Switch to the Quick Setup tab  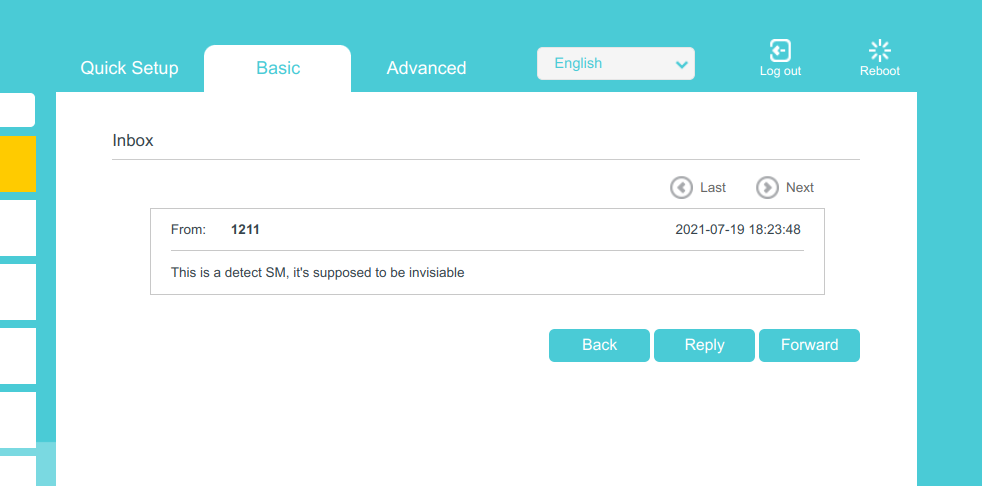[129, 68]
